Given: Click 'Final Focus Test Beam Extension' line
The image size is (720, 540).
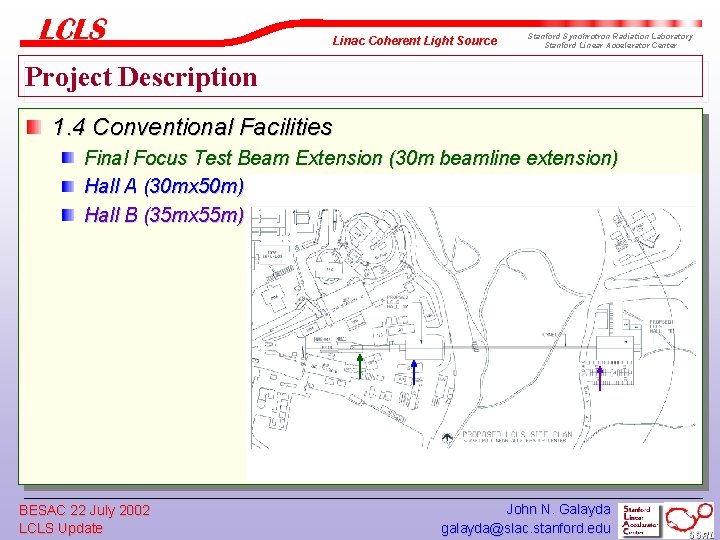Looking at the screenshot, I should point(351,158).
